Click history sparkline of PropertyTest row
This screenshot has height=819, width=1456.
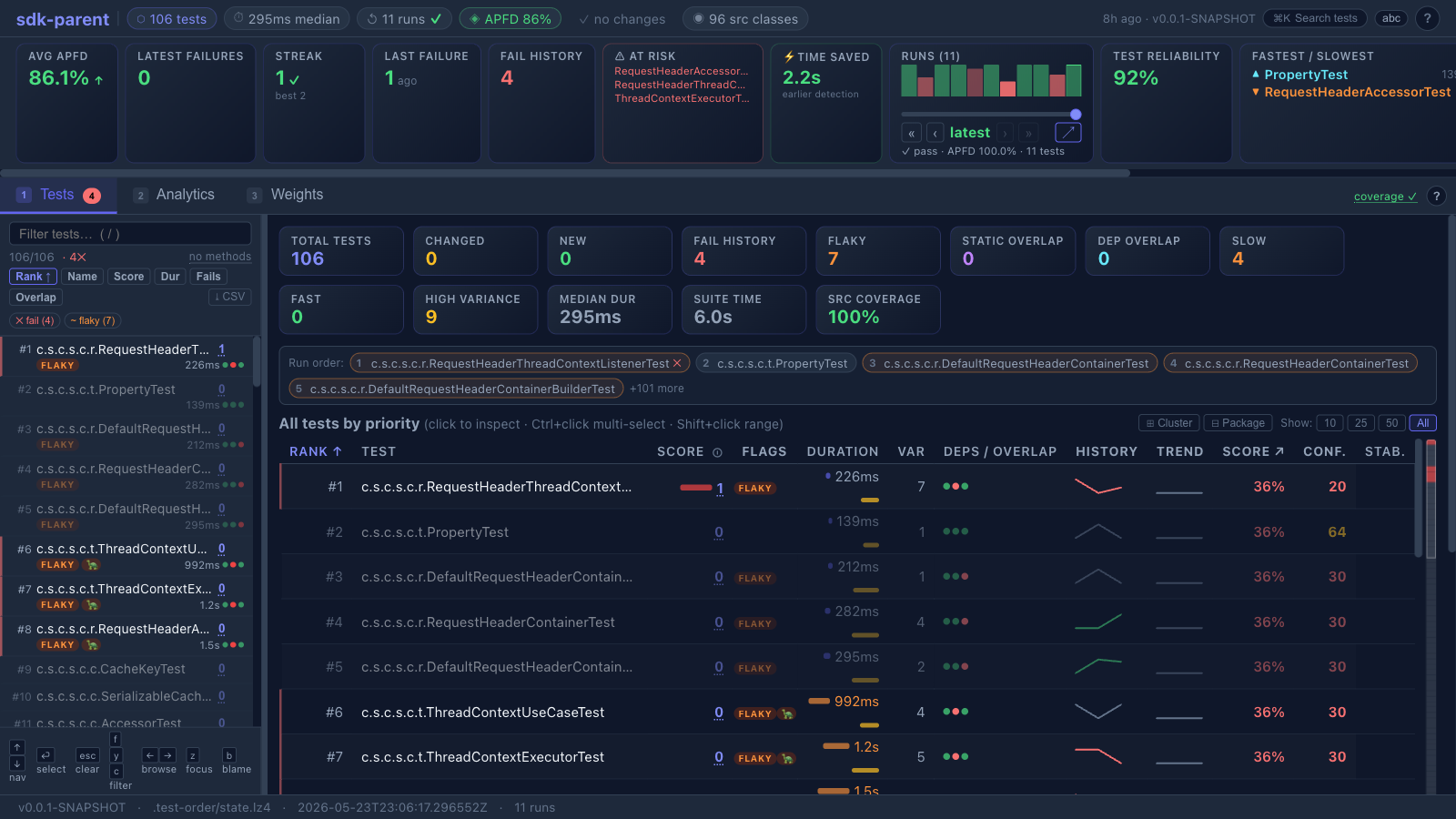[x=1098, y=531]
